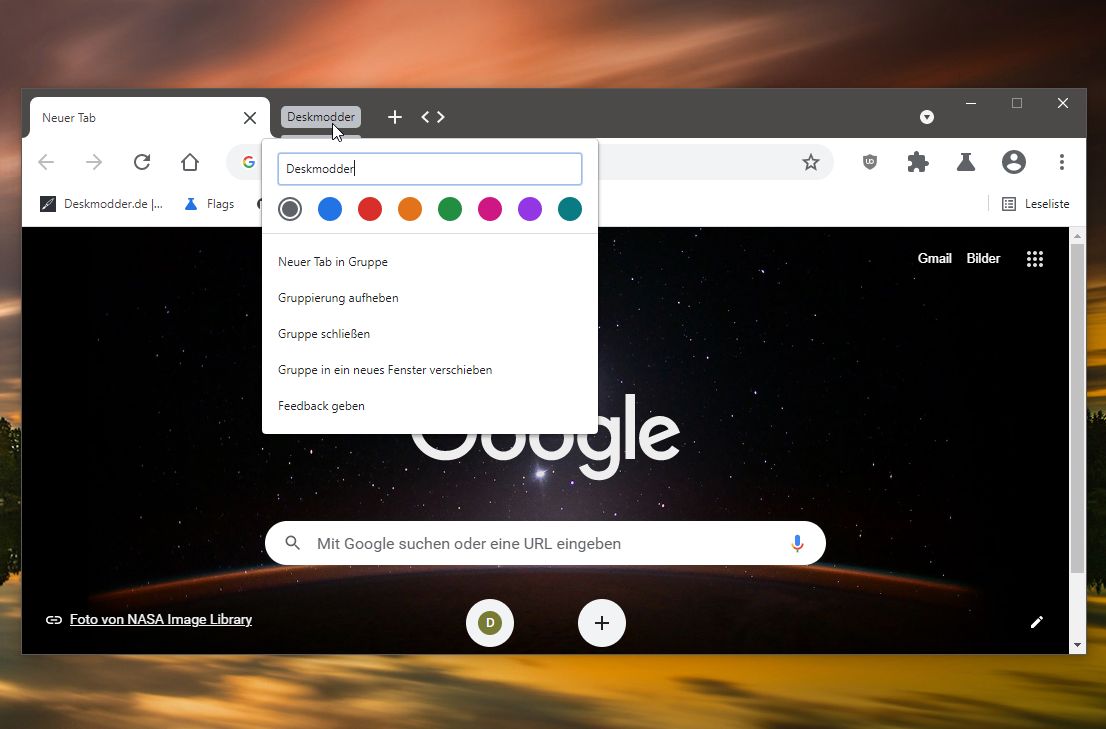Choose Gruppe in ein neues Fenster verschieben
Image resolution: width=1106 pixels, height=729 pixels.
[x=430, y=369]
